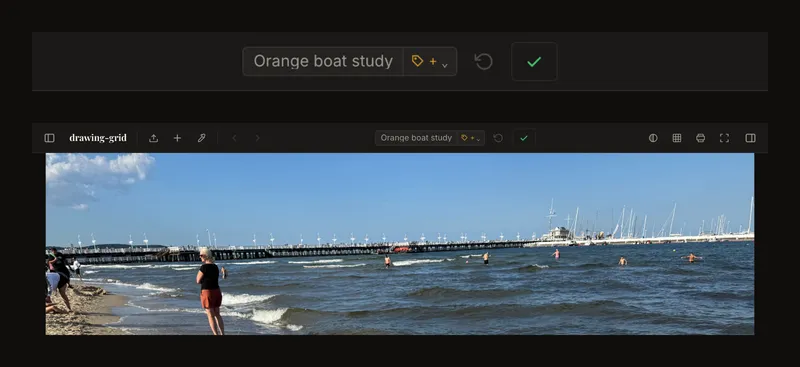Click the upload/export image icon
Screen dimensions: 800x367
(x=154, y=138)
